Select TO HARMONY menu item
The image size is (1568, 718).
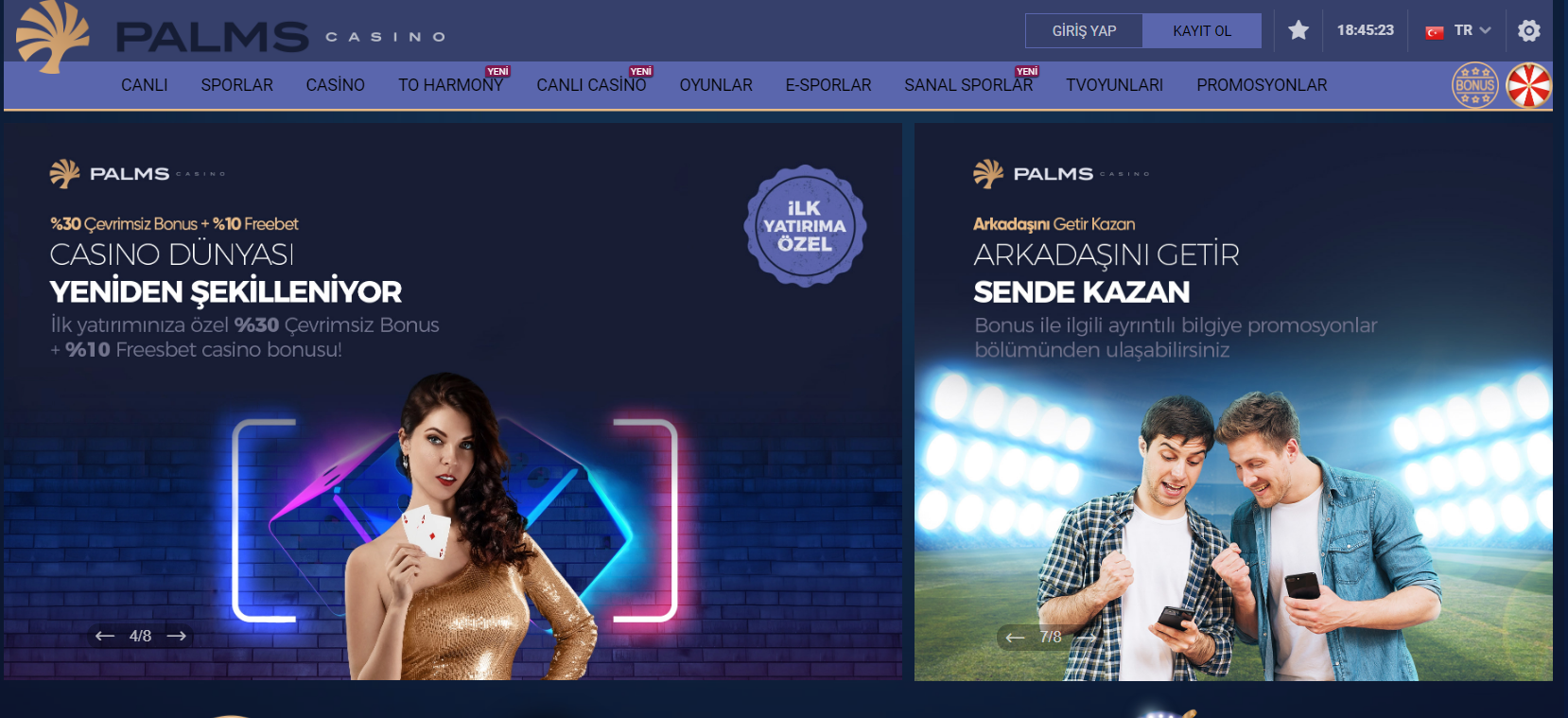pos(451,85)
